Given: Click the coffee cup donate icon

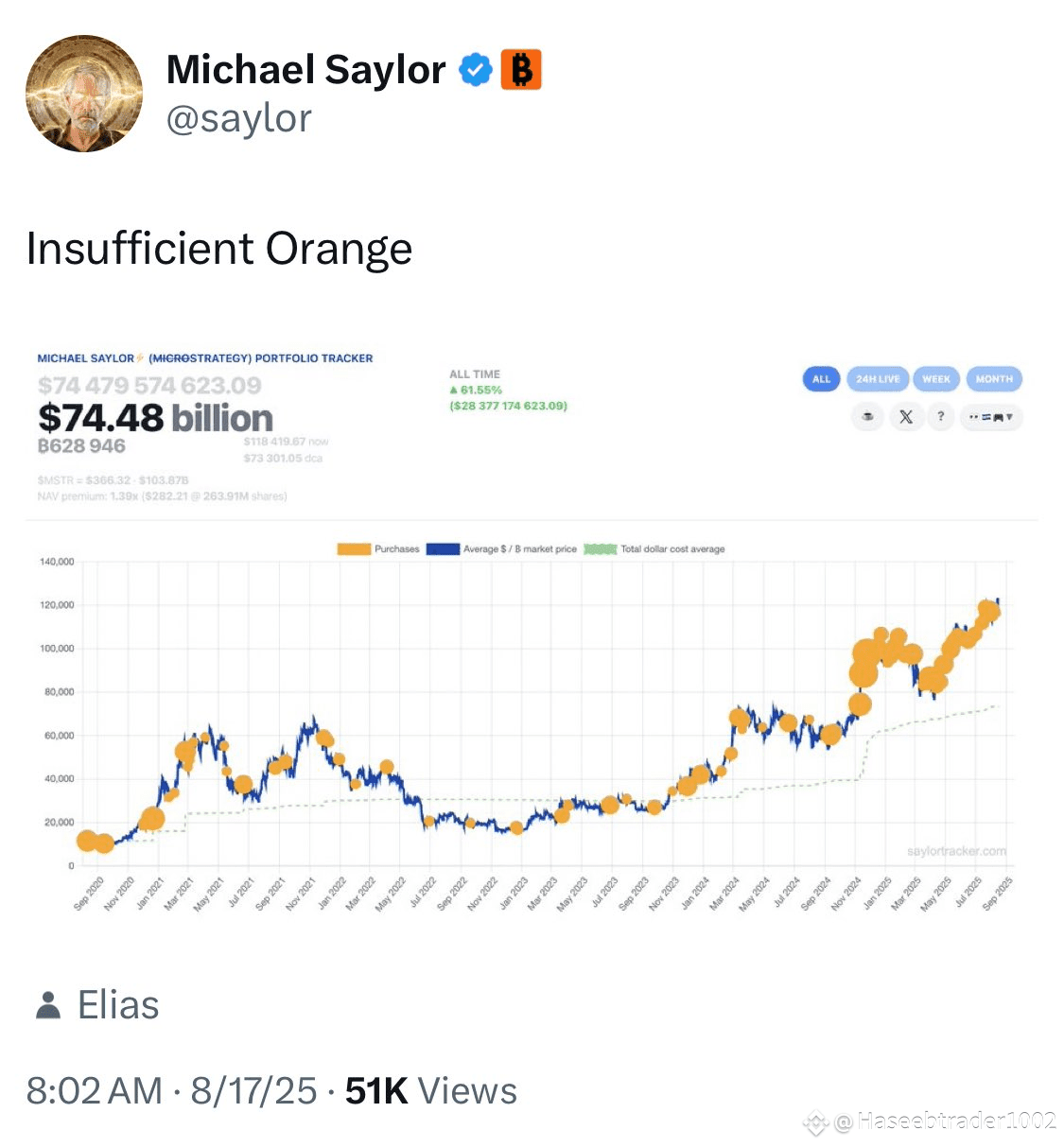Looking at the screenshot, I should click(867, 417).
